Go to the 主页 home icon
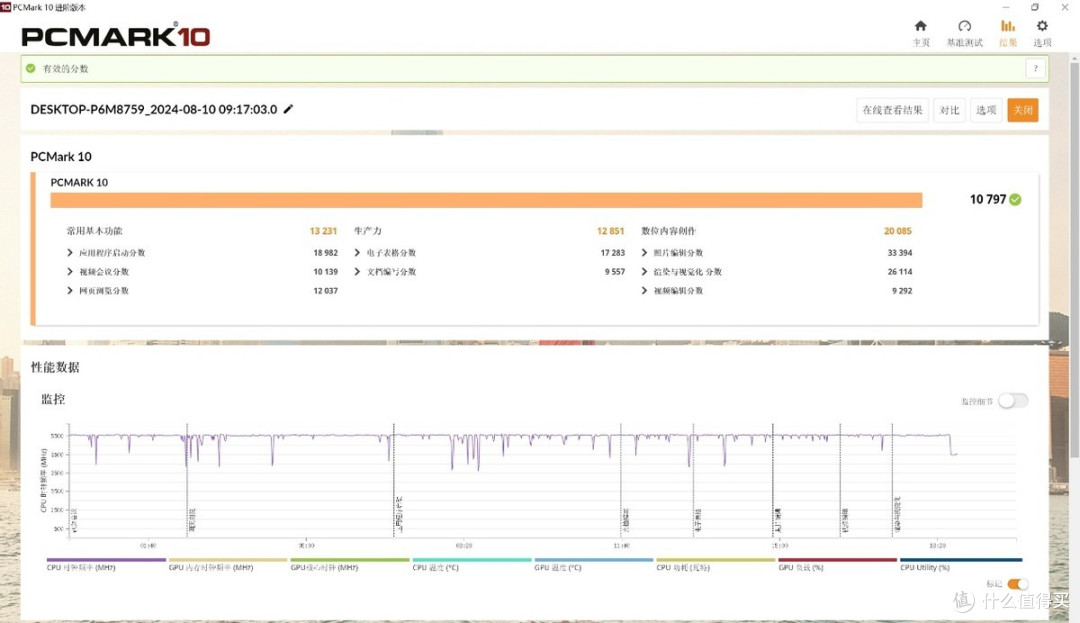Image resolution: width=1080 pixels, height=623 pixels. 920,26
